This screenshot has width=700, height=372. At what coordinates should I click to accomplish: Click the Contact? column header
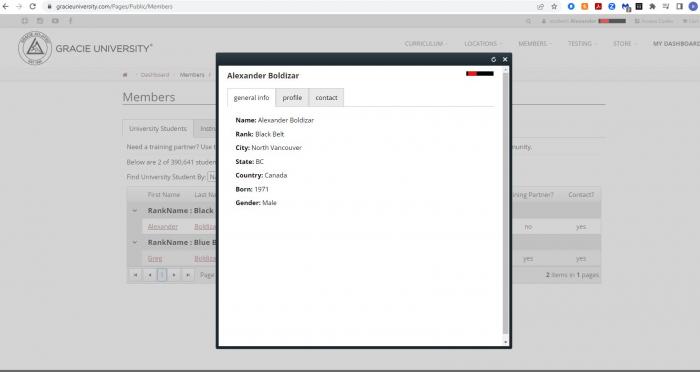[581, 195]
